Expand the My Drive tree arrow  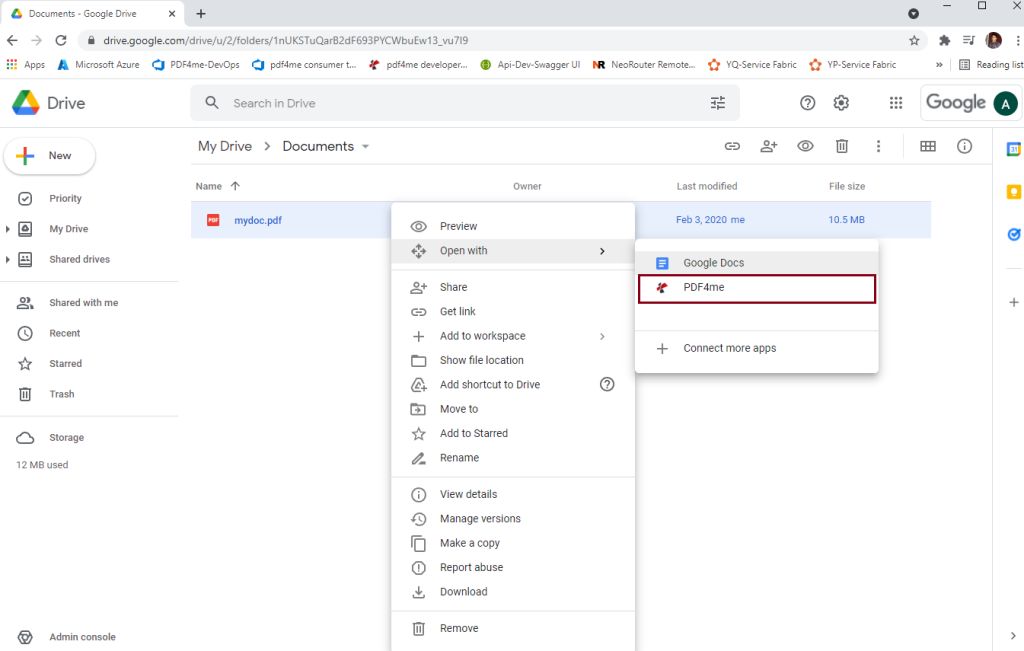click(7, 229)
